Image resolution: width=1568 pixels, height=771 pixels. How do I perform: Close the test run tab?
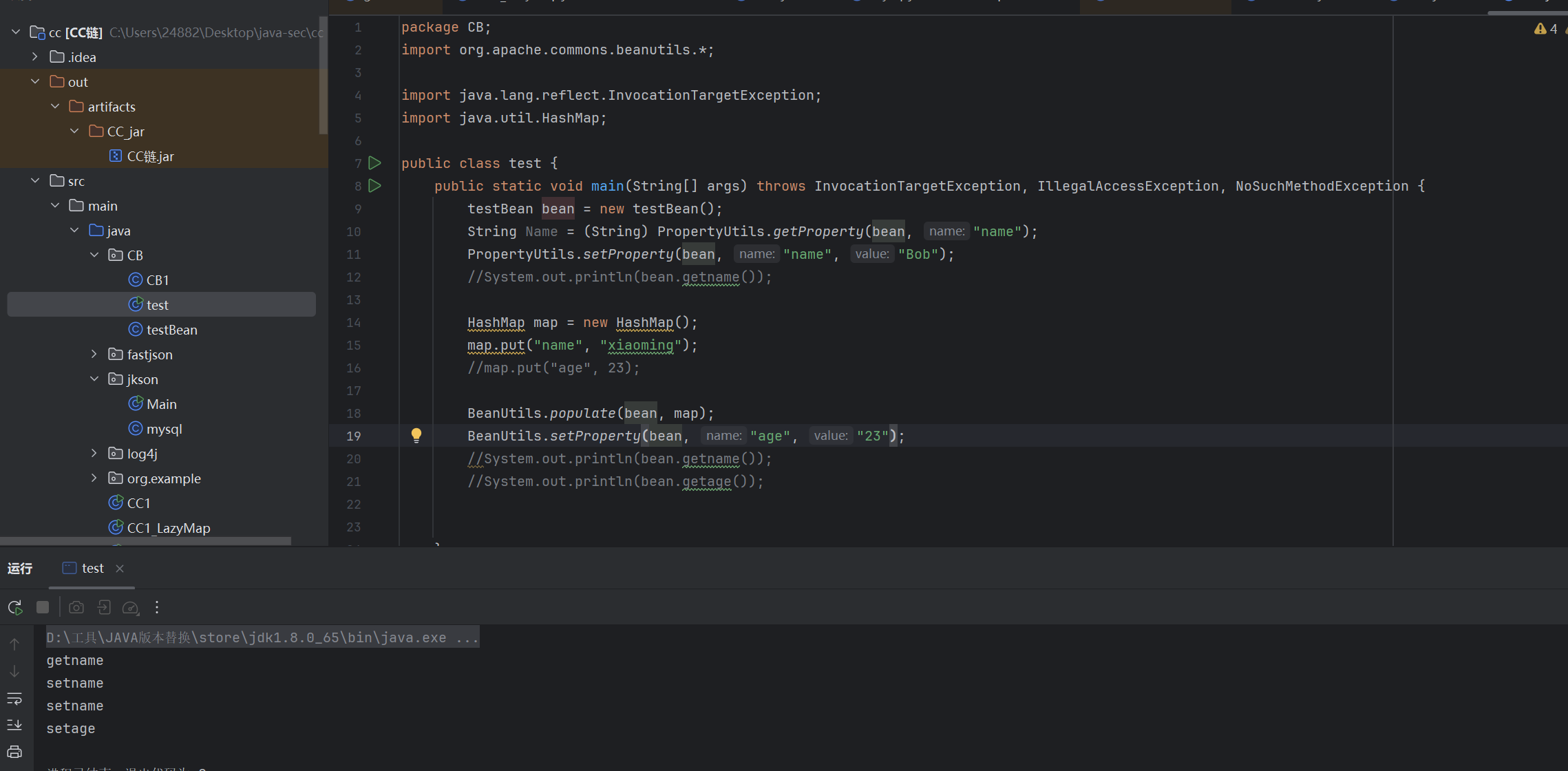[x=120, y=569]
